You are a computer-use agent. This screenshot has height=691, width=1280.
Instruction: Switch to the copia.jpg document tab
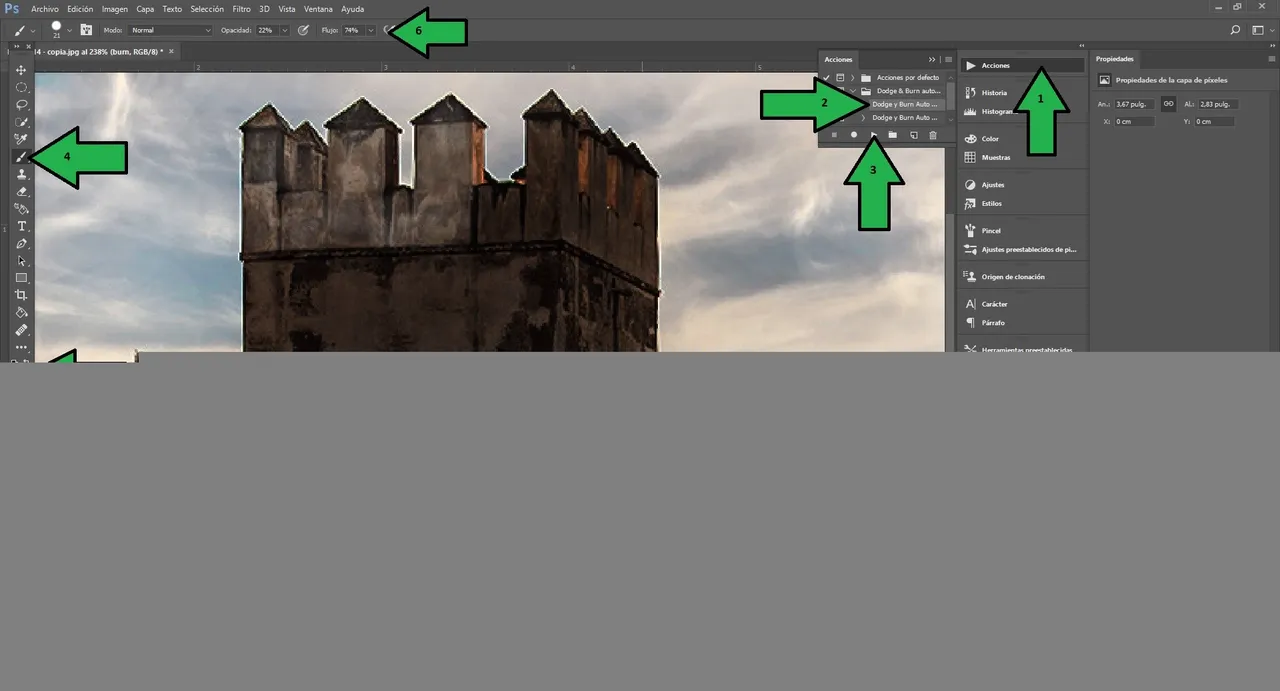pos(98,51)
